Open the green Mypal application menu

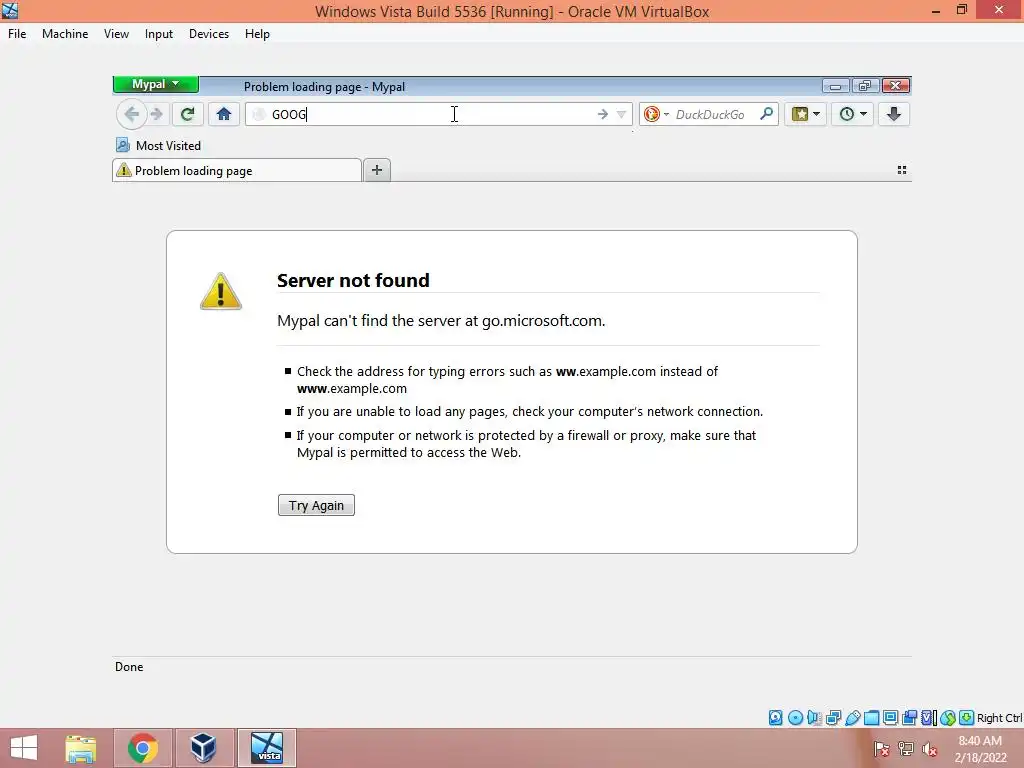(x=155, y=84)
